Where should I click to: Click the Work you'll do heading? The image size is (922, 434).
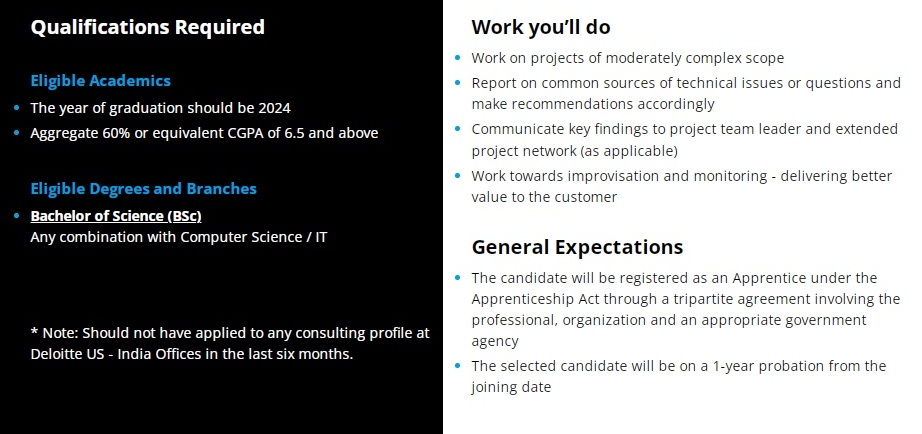point(541,27)
